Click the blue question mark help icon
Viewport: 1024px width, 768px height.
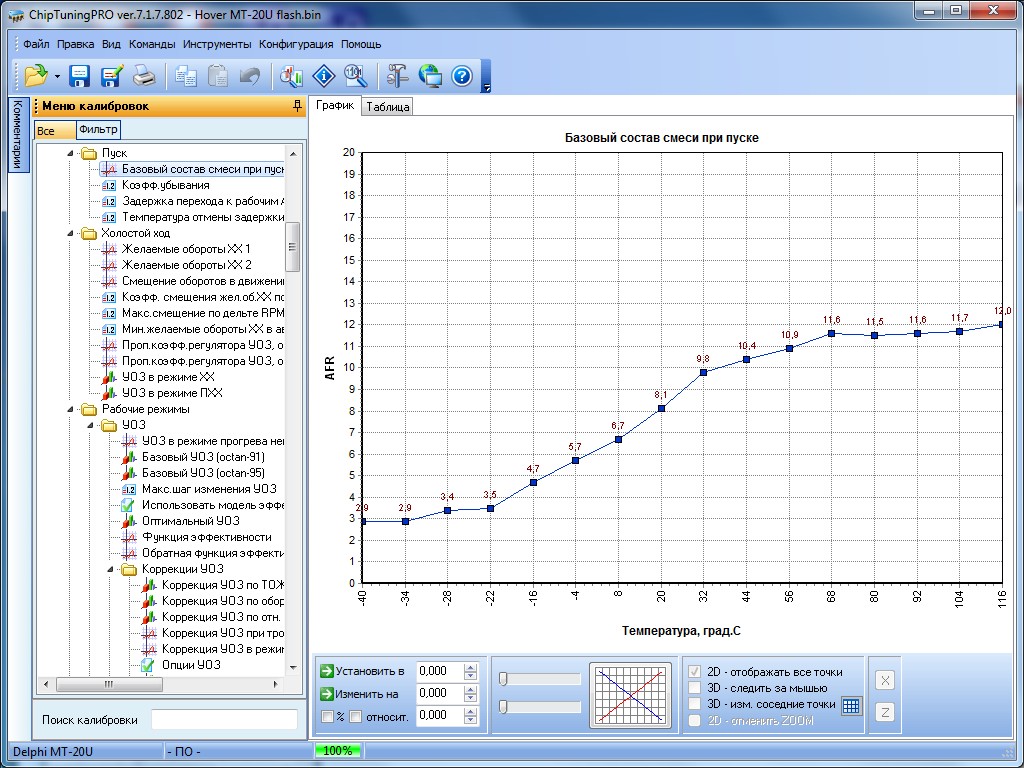tap(461, 76)
